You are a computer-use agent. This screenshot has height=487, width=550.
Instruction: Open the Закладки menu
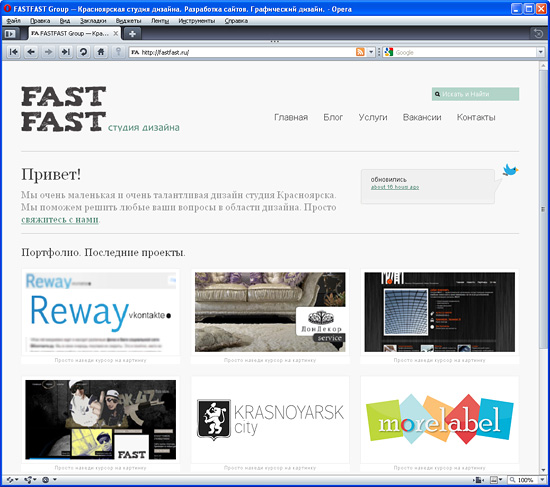tap(93, 21)
